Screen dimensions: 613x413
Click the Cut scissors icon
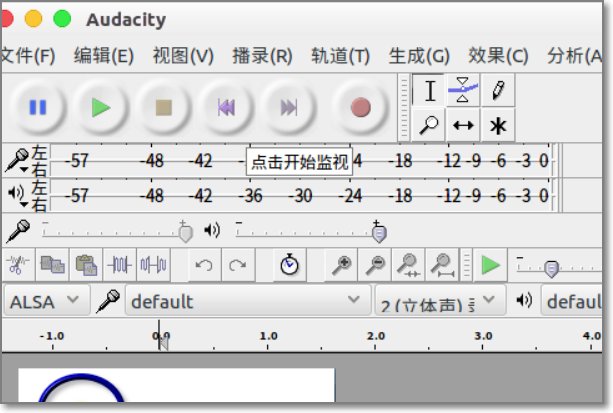point(18,265)
